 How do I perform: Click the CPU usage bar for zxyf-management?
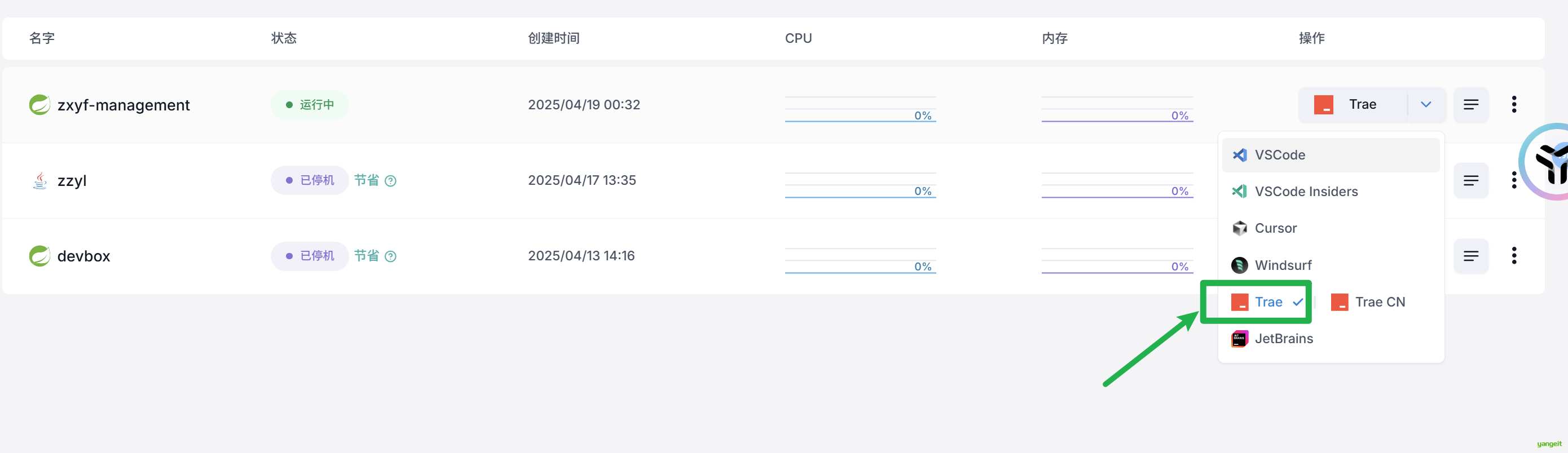pos(860,109)
